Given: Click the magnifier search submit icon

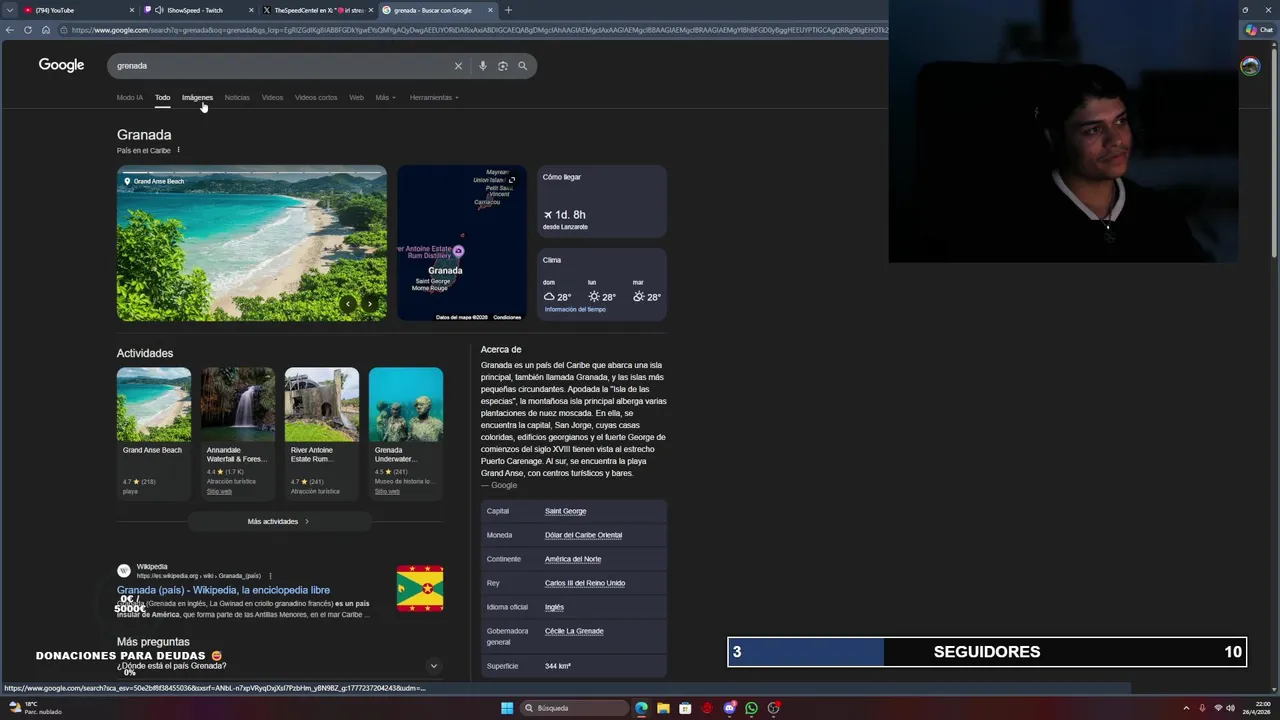Looking at the screenshot, I should [x=522, y=66].
